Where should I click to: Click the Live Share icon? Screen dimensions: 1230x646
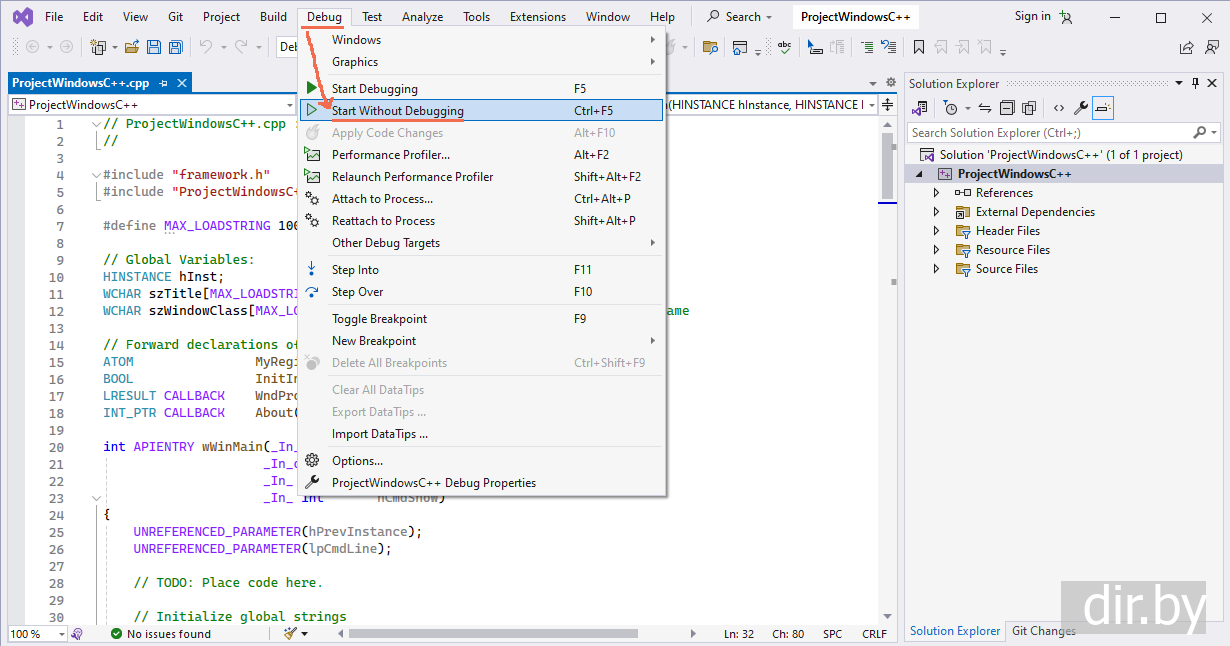[x=1186, y=47]
